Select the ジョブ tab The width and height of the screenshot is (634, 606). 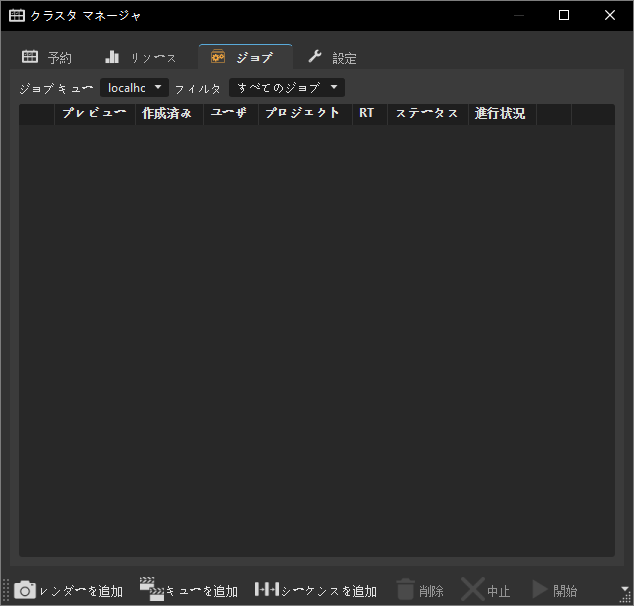(245, 57)
